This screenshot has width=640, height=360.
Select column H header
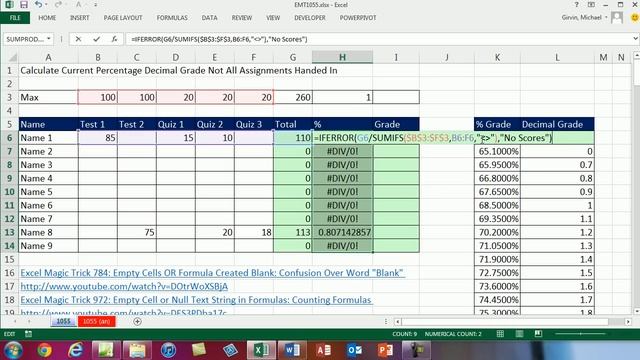pyautogui.click(x=342, y=58)
